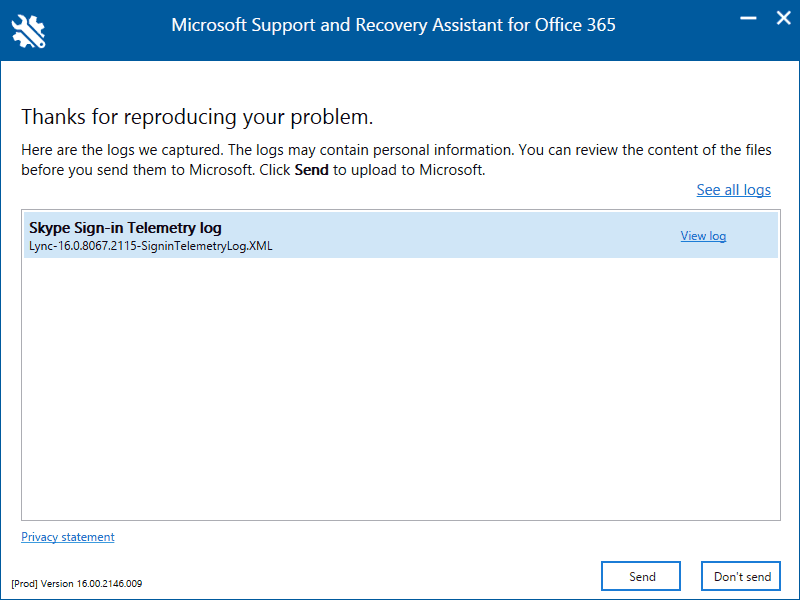Click the blank title bar area left of minimize
Viewport: 800px width, 600px height.
click(x=680, y=25)
